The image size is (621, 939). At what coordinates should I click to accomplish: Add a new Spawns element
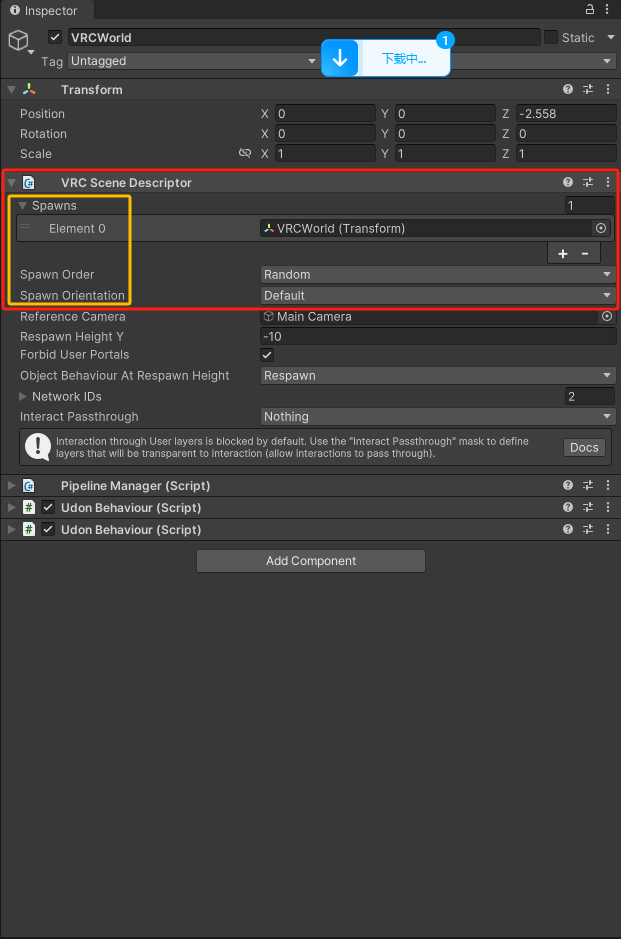click(563, 254)
